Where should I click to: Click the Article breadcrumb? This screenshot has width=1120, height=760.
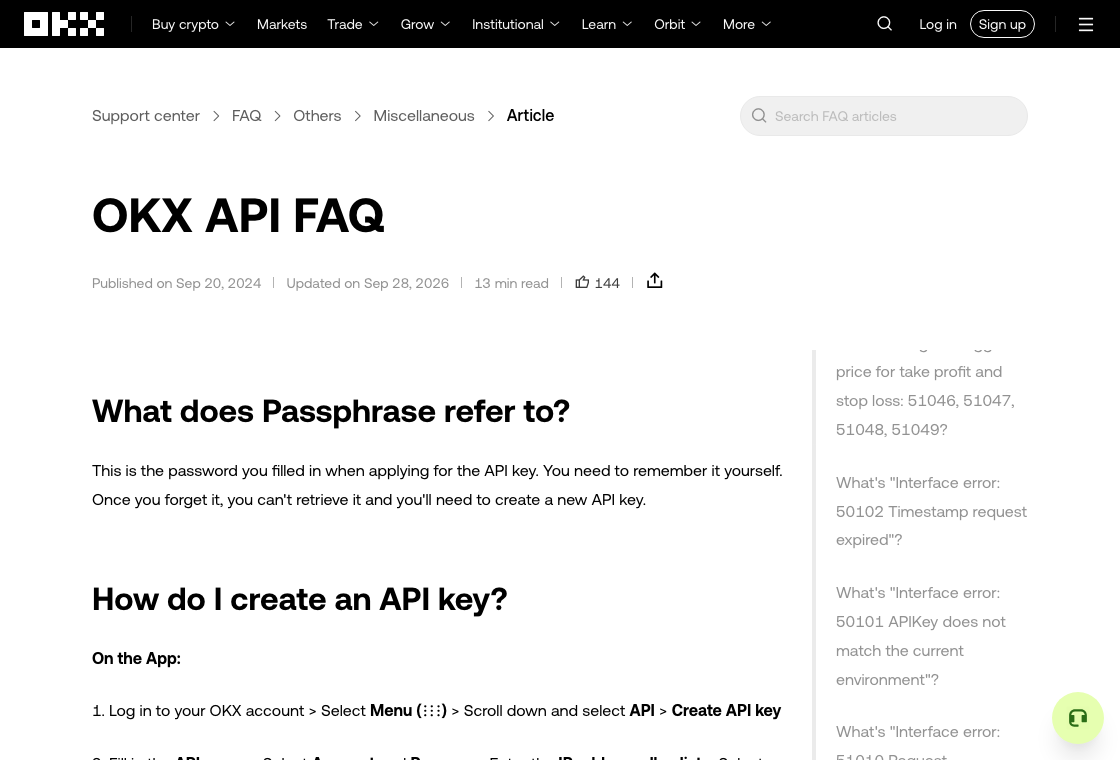coord(530,116)
